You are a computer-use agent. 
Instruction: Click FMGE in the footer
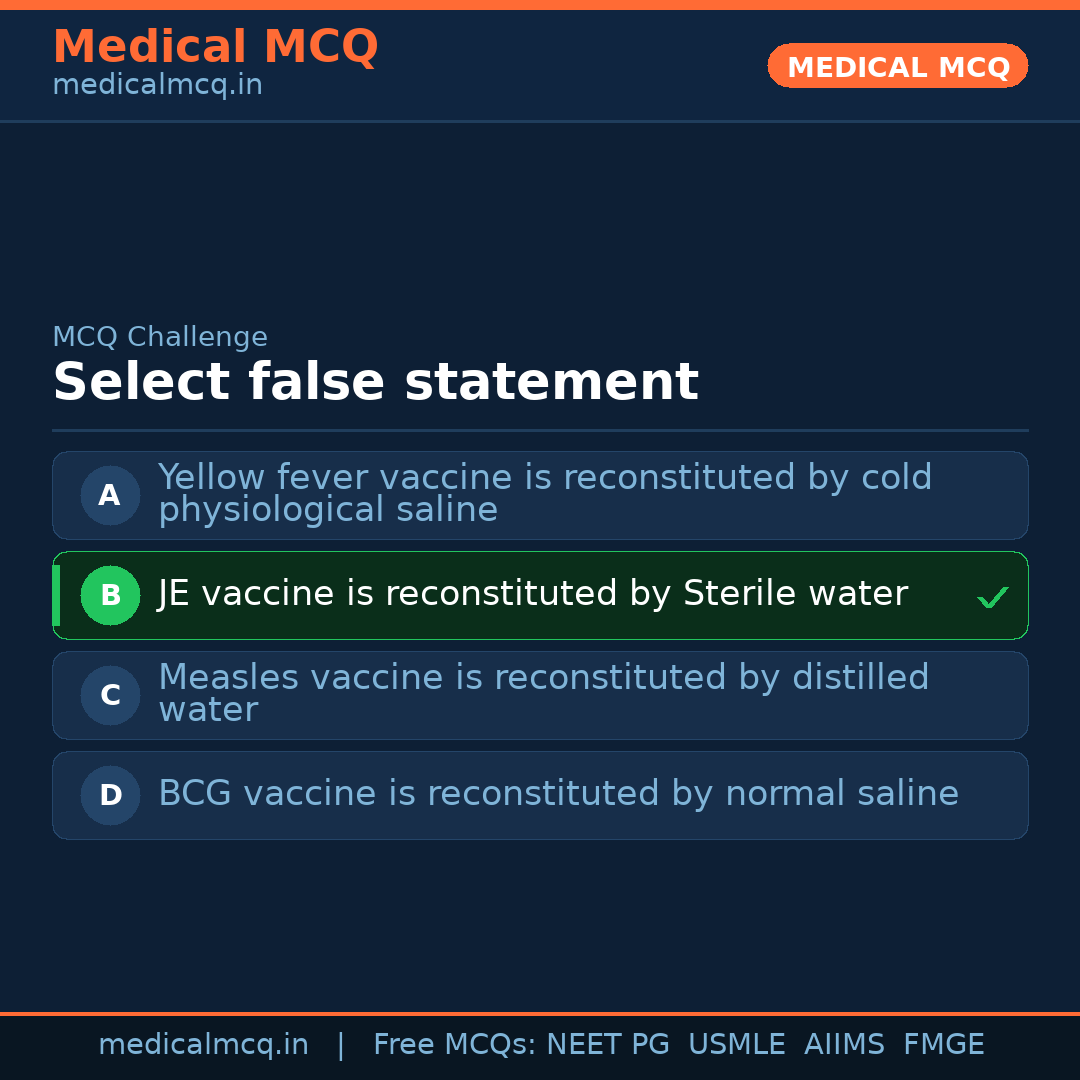point(943,1045)
